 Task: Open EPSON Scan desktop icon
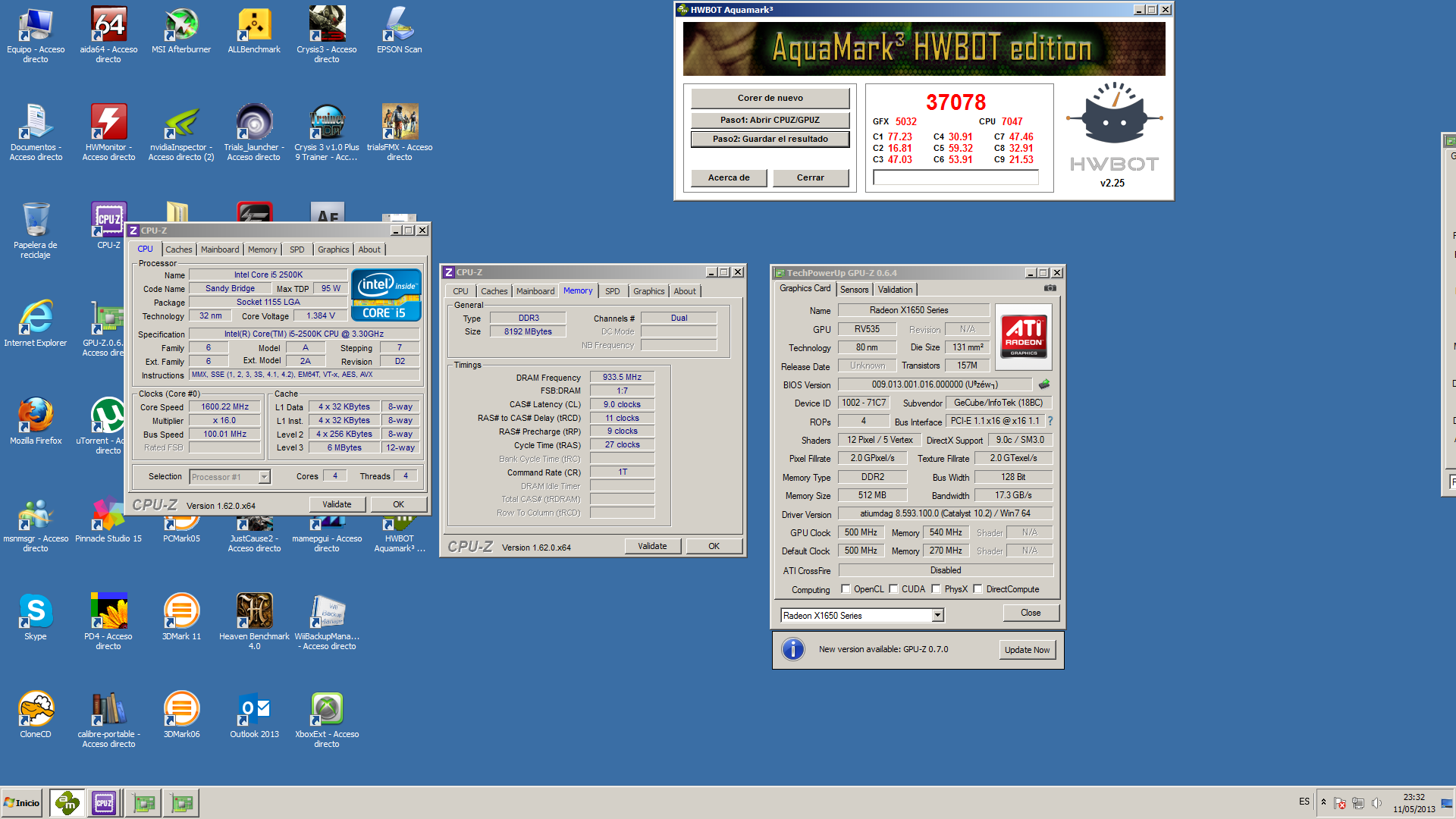click(x=400, y=30)
